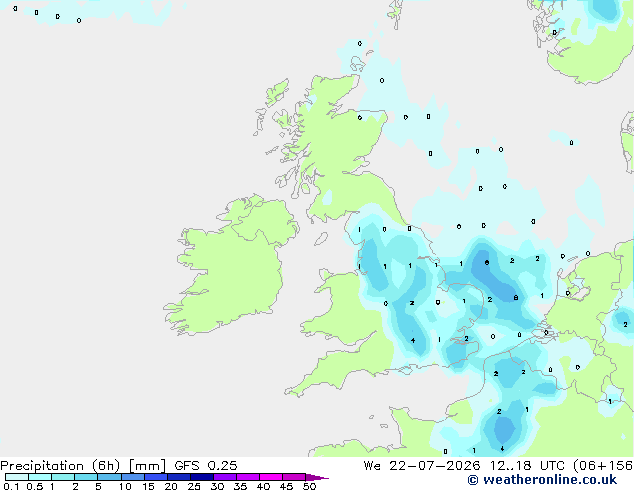Click the 20 to 25 mm legend swatch
Screen dimensions: 634x490
pyautogui.click(x=179, y=477)
